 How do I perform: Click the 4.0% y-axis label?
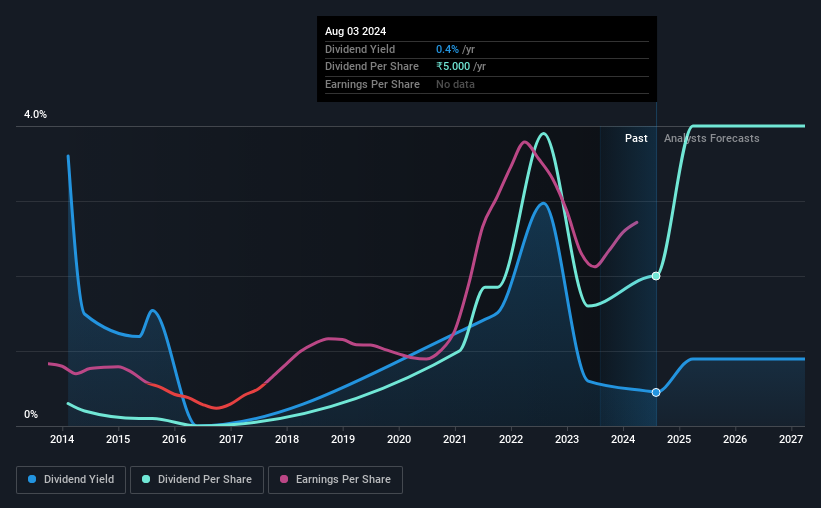[35, 114]
